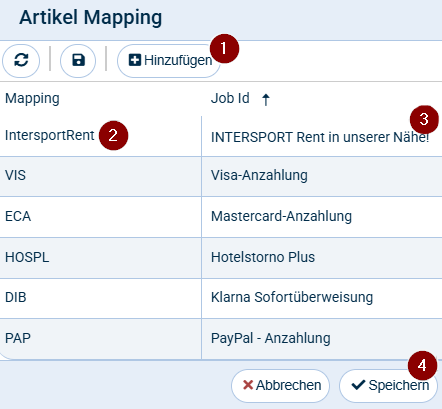This screenshot has width=442, height=409.
Task: Select the VIS mapping cell
Action: (x=101, y=176)
